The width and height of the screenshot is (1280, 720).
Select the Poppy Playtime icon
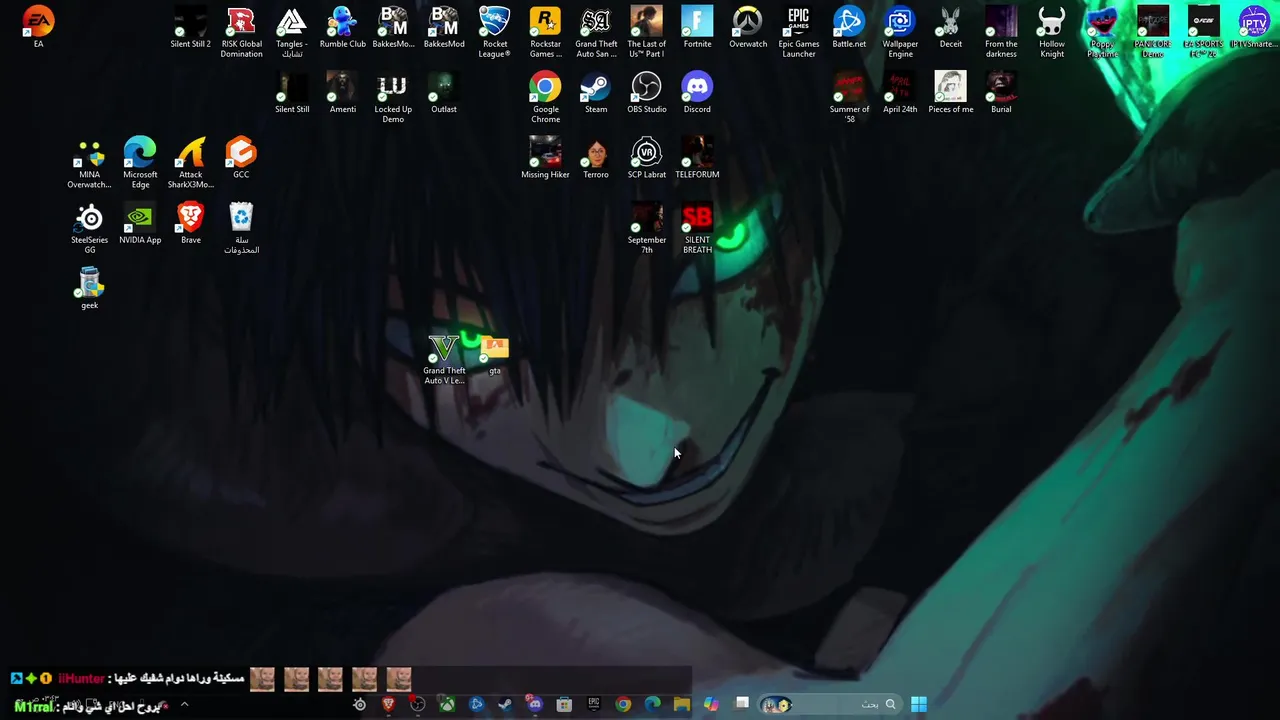[x=1102, y=32]
